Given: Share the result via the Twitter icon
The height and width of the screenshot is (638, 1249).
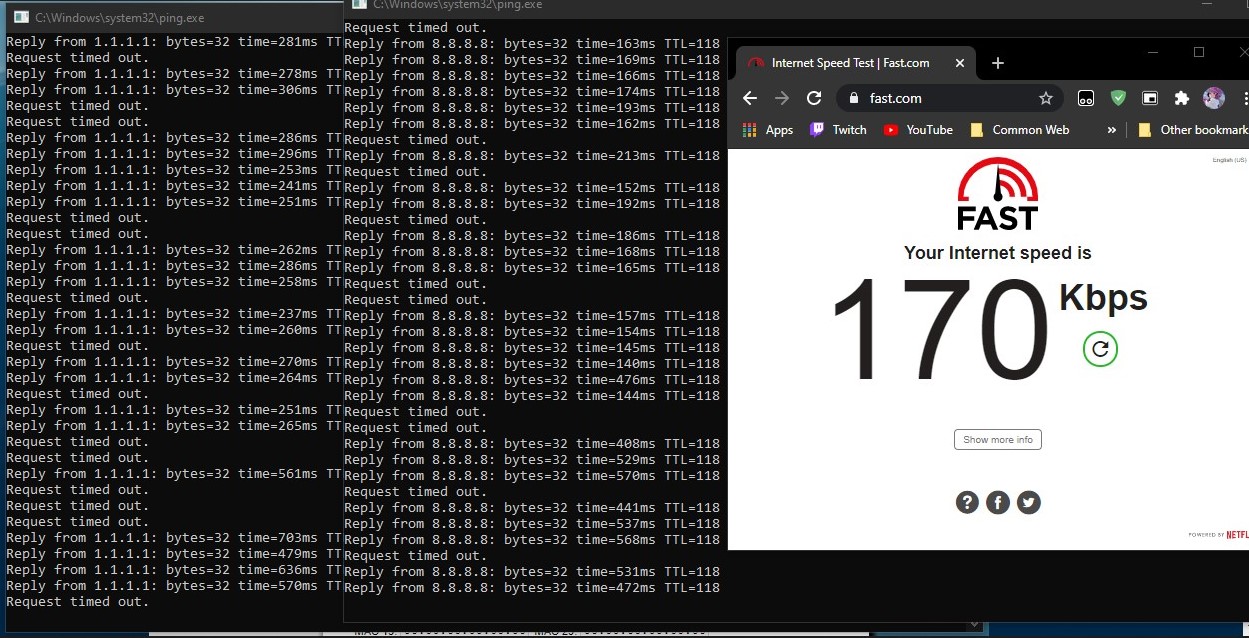Looking at the screenshot, I should 1028,502.
